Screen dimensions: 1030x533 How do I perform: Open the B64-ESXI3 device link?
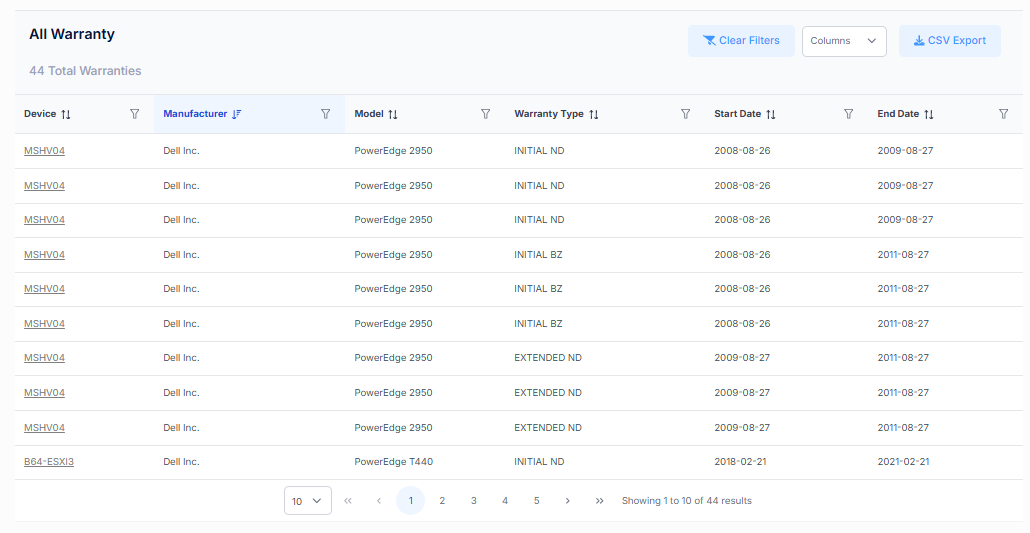pos(49,462)
